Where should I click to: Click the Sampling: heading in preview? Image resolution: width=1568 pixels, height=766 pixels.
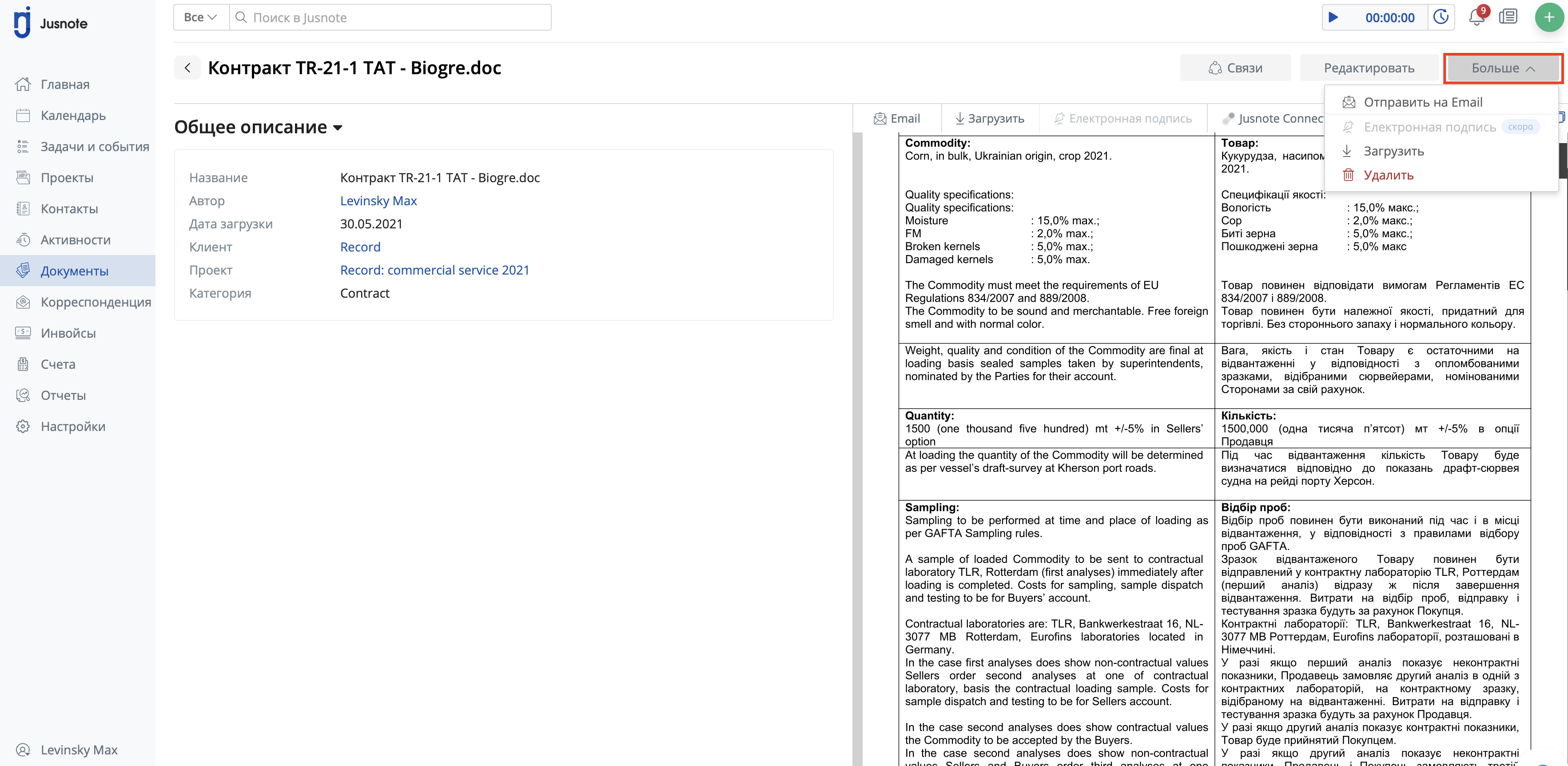pyautogui.click(x=932, y=507)
